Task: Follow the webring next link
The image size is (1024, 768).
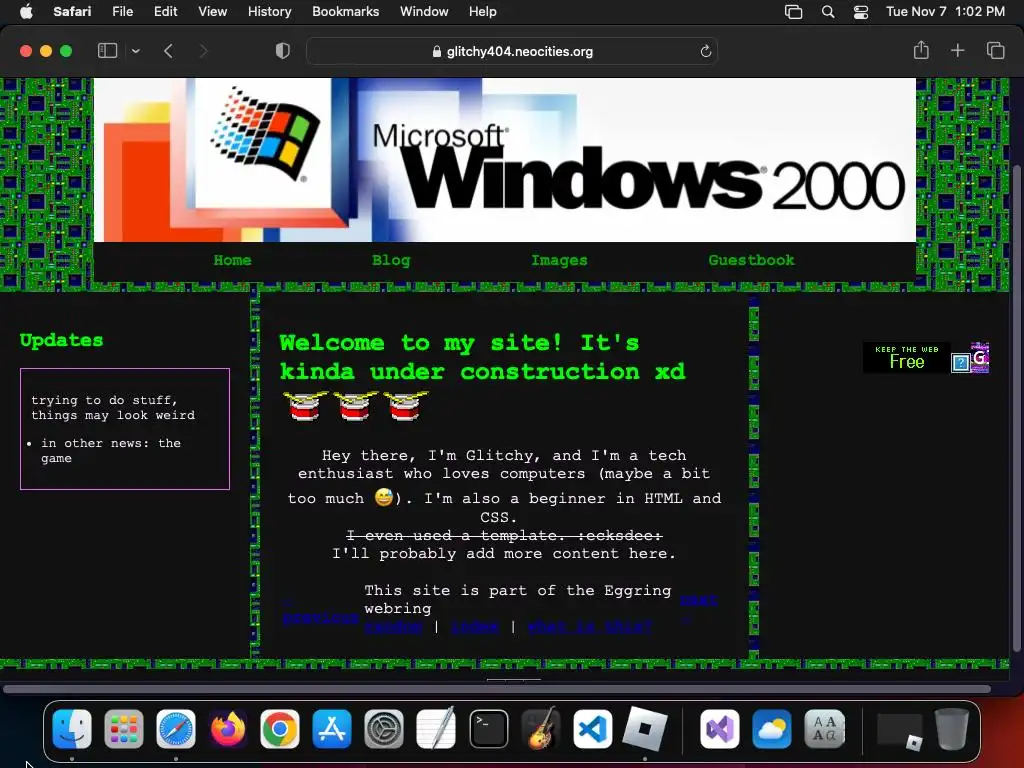Action: pyautogui.click(x=698, y=599)
